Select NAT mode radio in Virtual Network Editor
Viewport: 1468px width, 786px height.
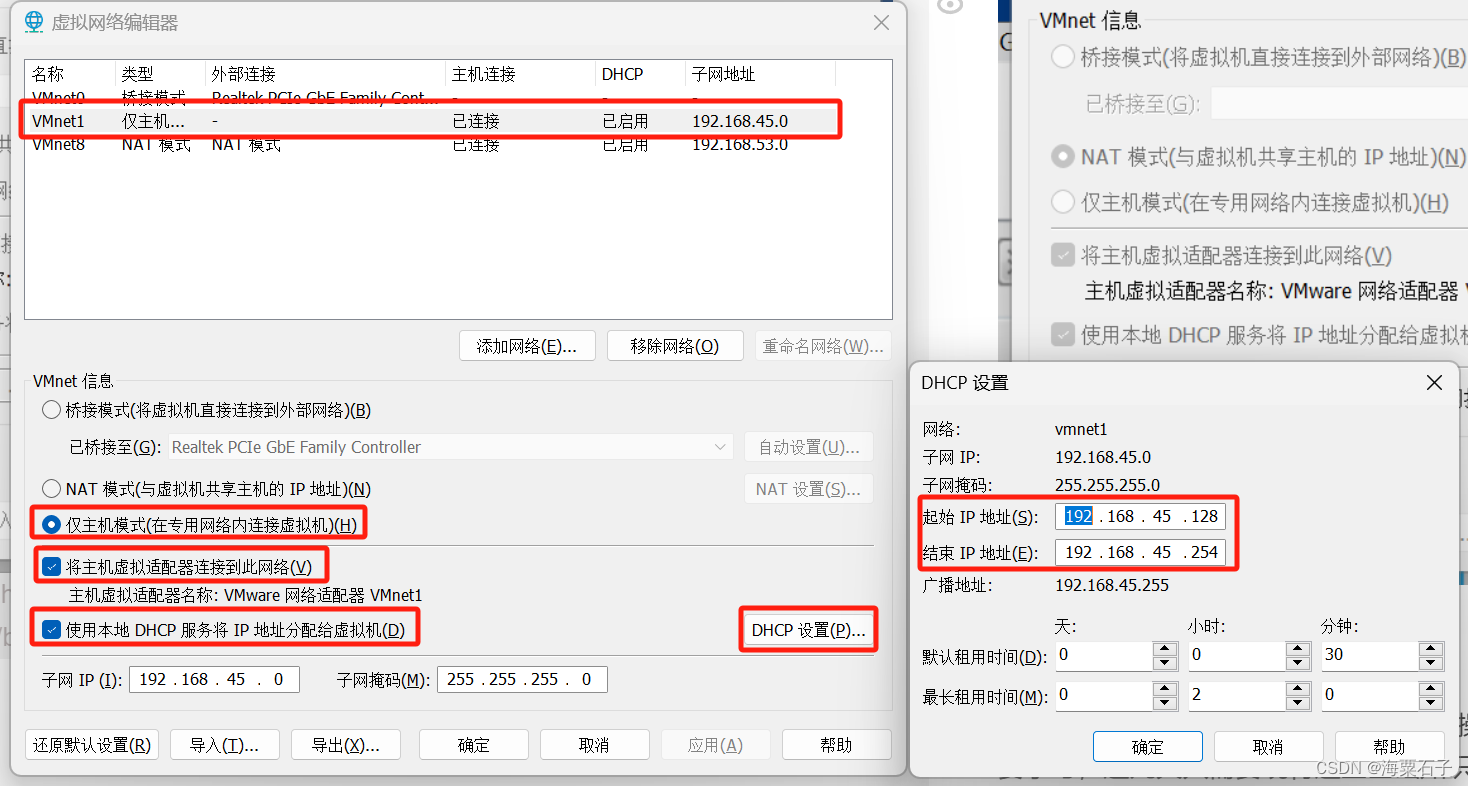(51, 489)
